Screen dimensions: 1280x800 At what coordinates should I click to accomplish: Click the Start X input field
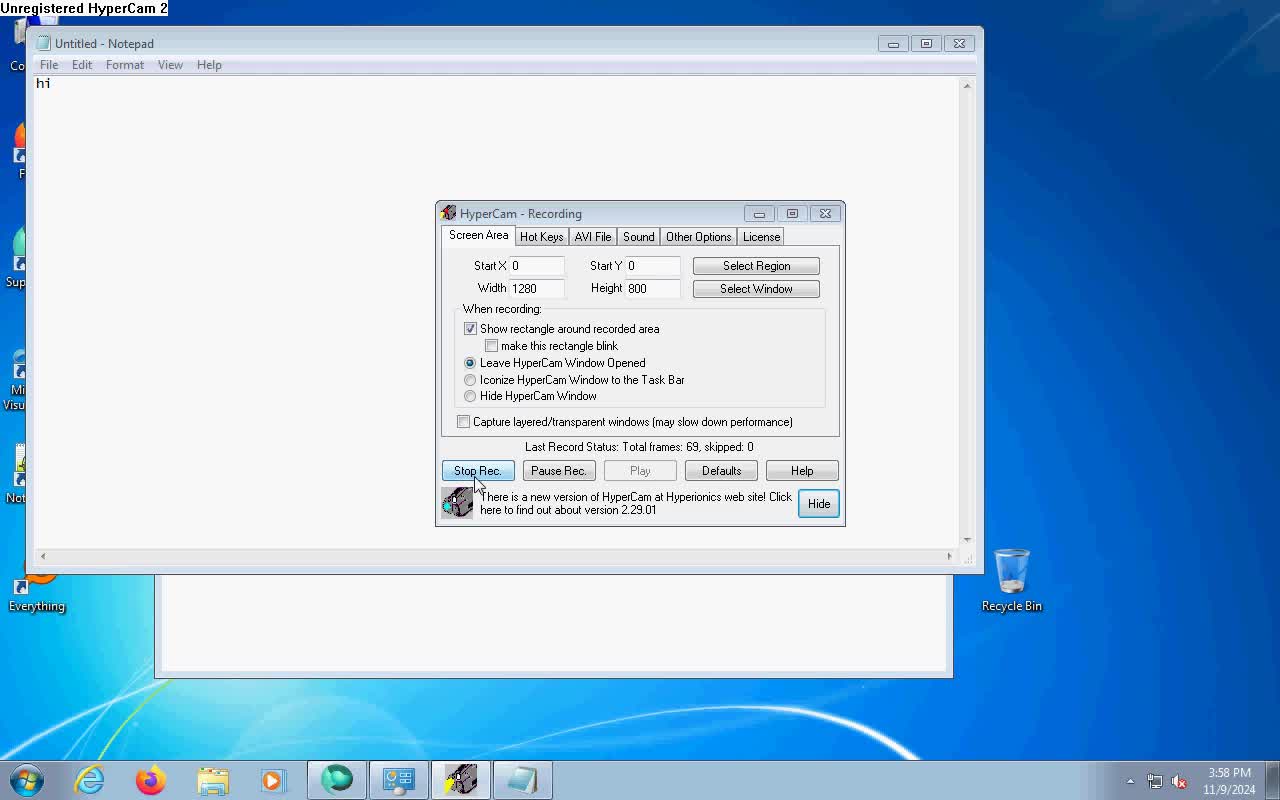pos(537,266)
